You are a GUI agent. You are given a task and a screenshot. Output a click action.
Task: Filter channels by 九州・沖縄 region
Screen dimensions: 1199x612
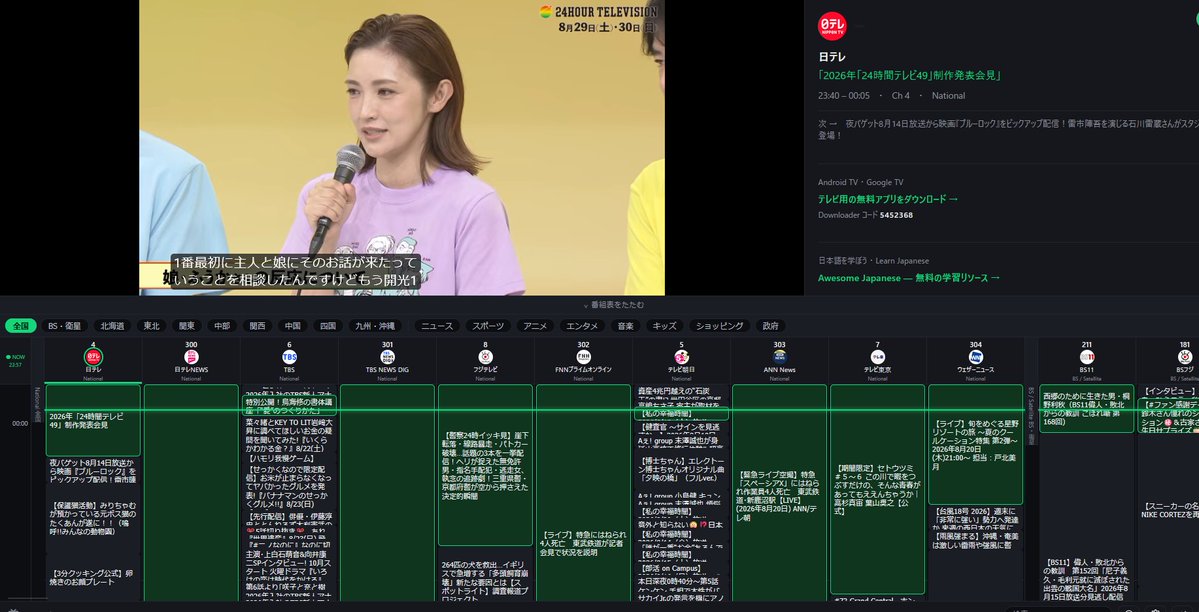click(375, 326)
